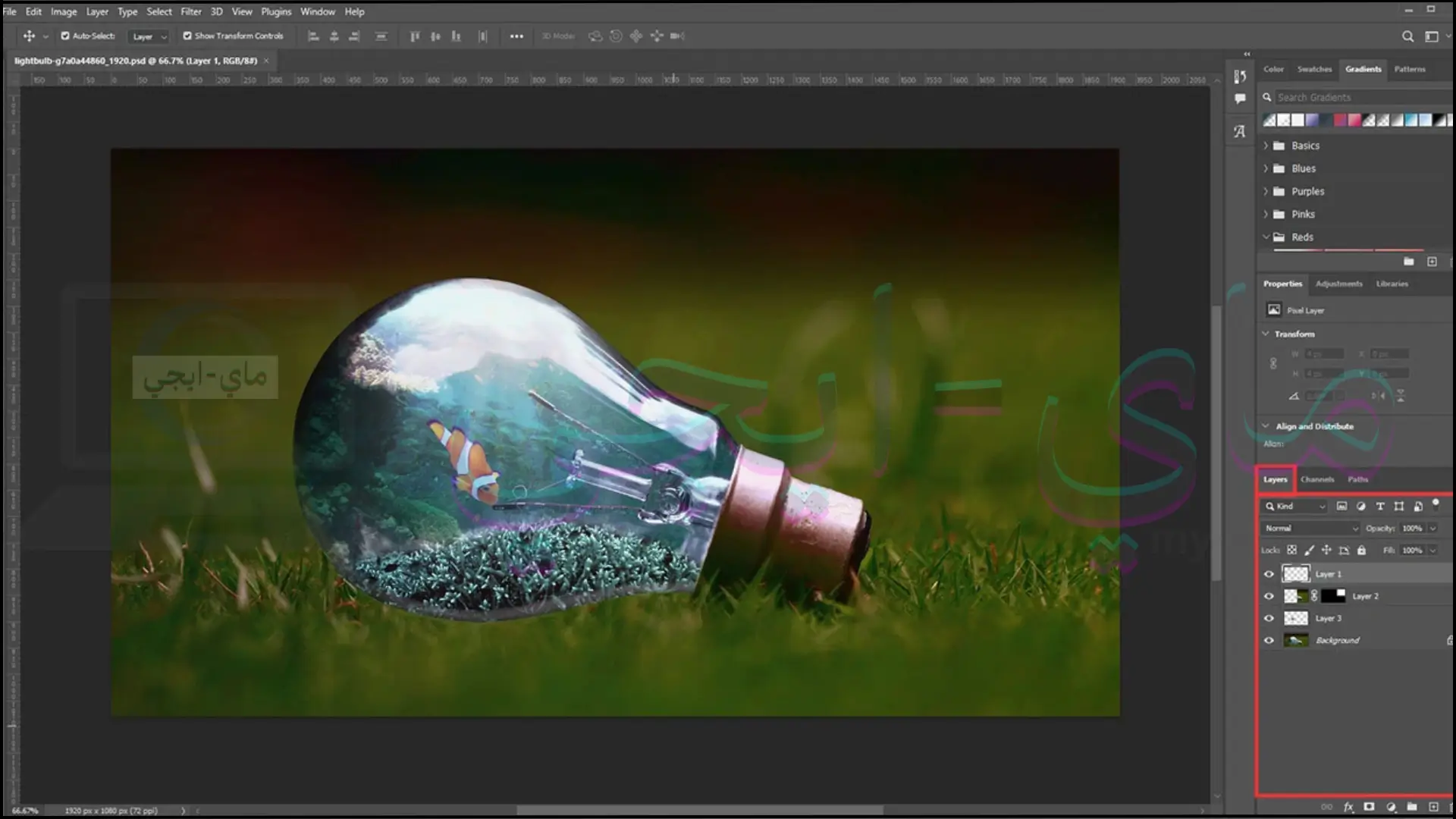
Task: Toggle Show Transform Controls checkbox
Action: point(187,36)
